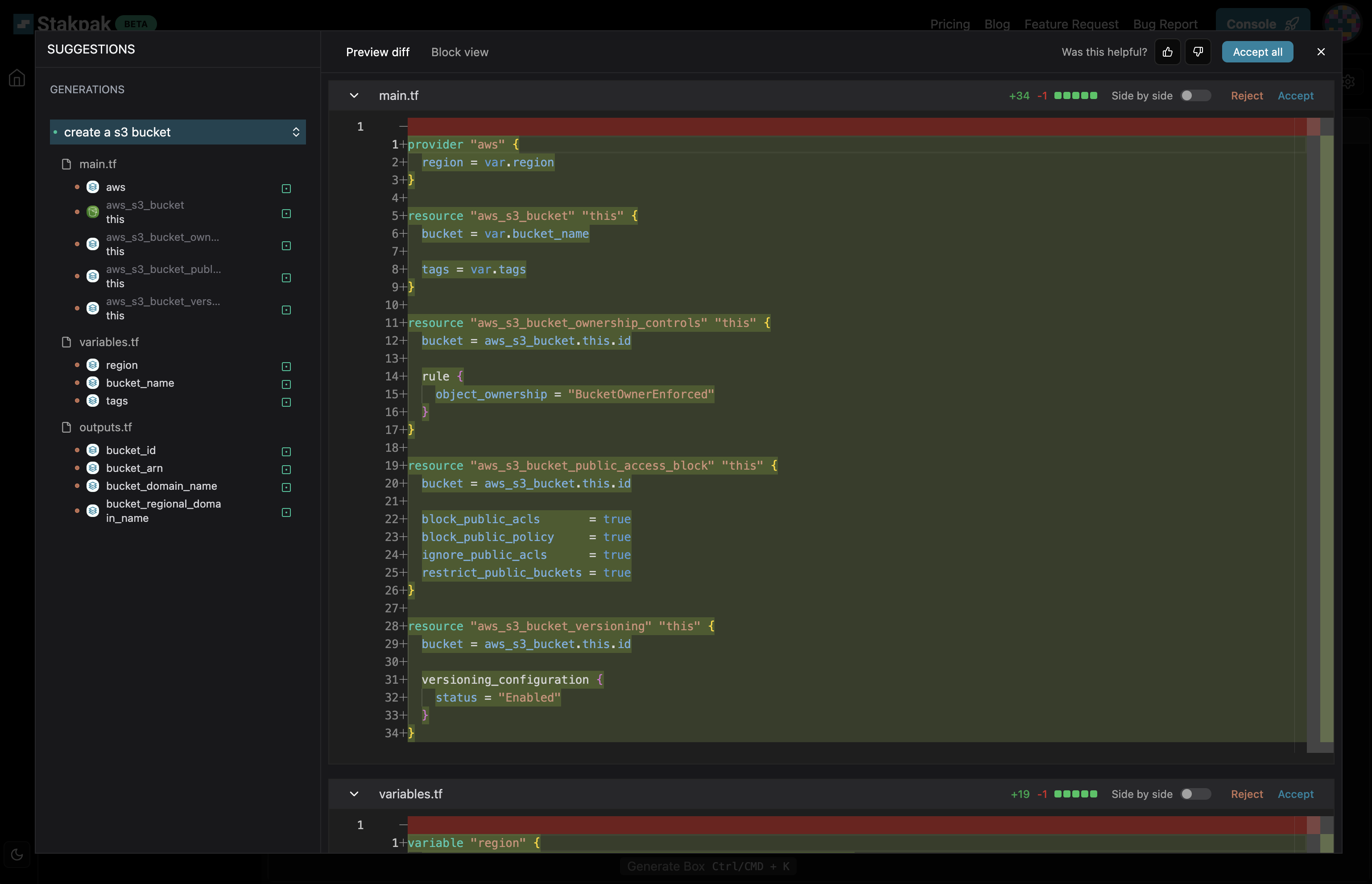Click the bucket_arn output block icon
This screenshot has width=1372, height=884.
92,468
